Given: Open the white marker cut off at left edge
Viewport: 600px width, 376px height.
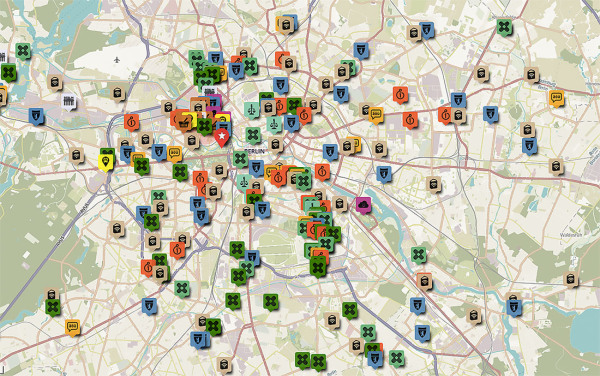Looking at the screenshot, I should pos(3,57).
